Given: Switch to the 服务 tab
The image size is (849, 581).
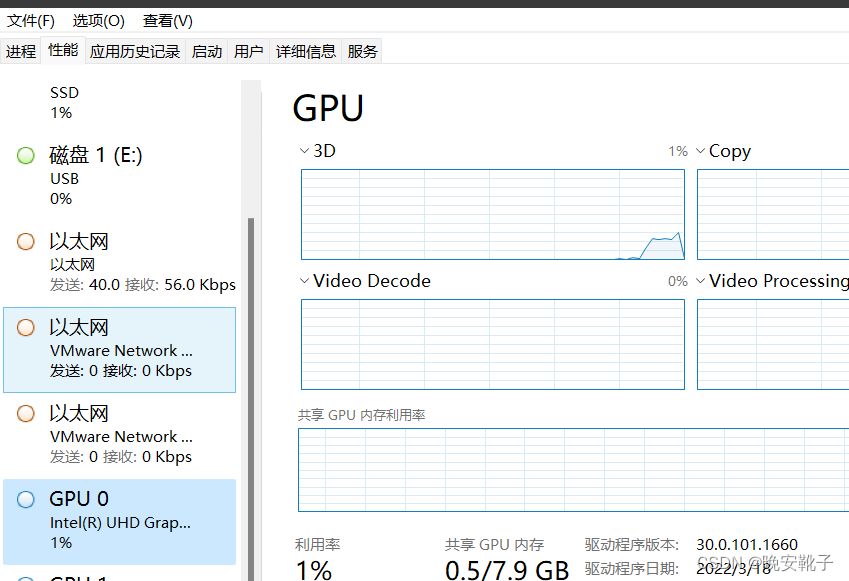Looking at the screenshot, I should (x=362, y=50).
